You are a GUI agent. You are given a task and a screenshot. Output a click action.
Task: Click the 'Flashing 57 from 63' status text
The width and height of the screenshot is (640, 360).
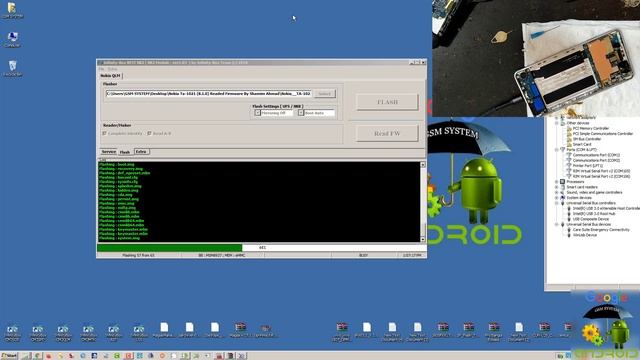[138, 256]
